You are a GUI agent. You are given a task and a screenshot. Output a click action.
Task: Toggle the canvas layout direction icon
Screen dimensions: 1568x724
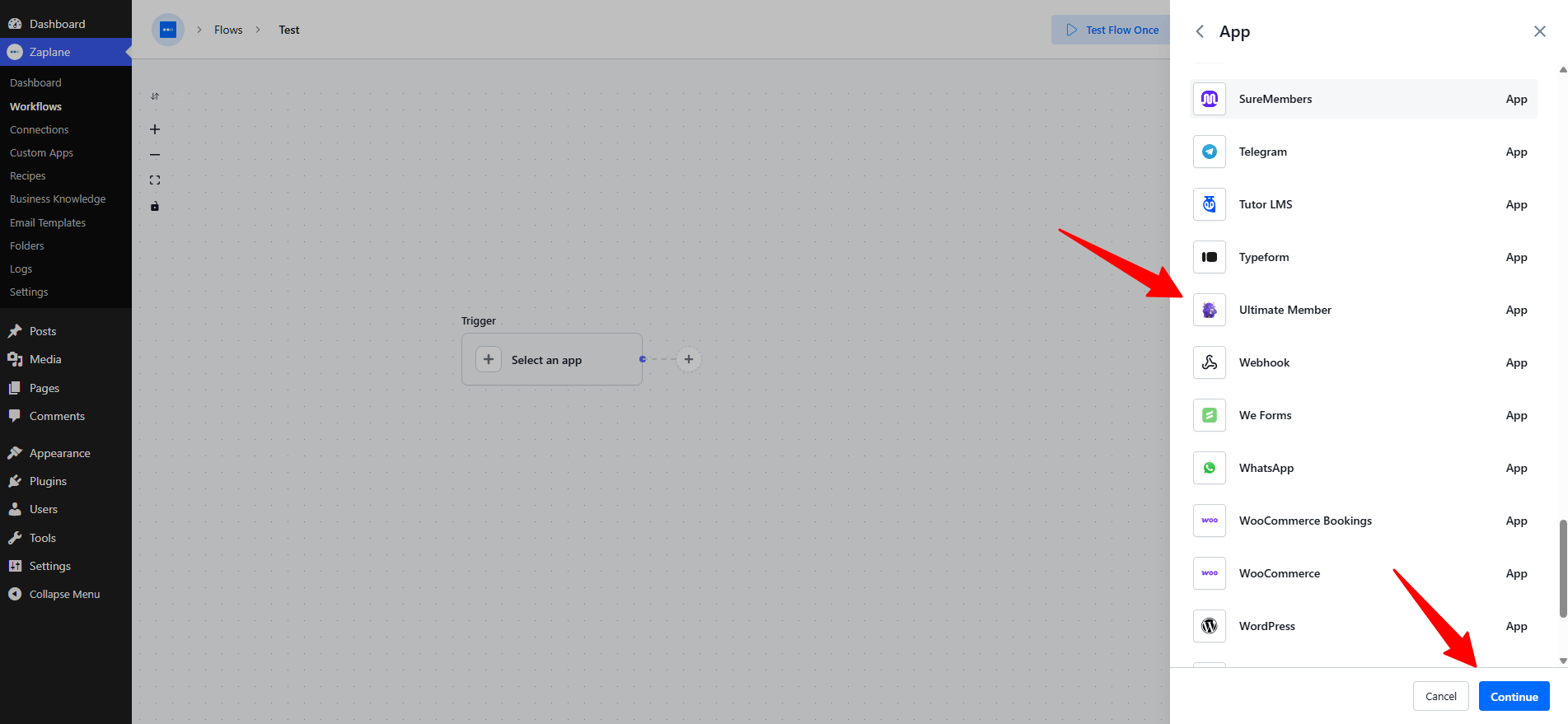pyautogui.click(x=155, y=96)
